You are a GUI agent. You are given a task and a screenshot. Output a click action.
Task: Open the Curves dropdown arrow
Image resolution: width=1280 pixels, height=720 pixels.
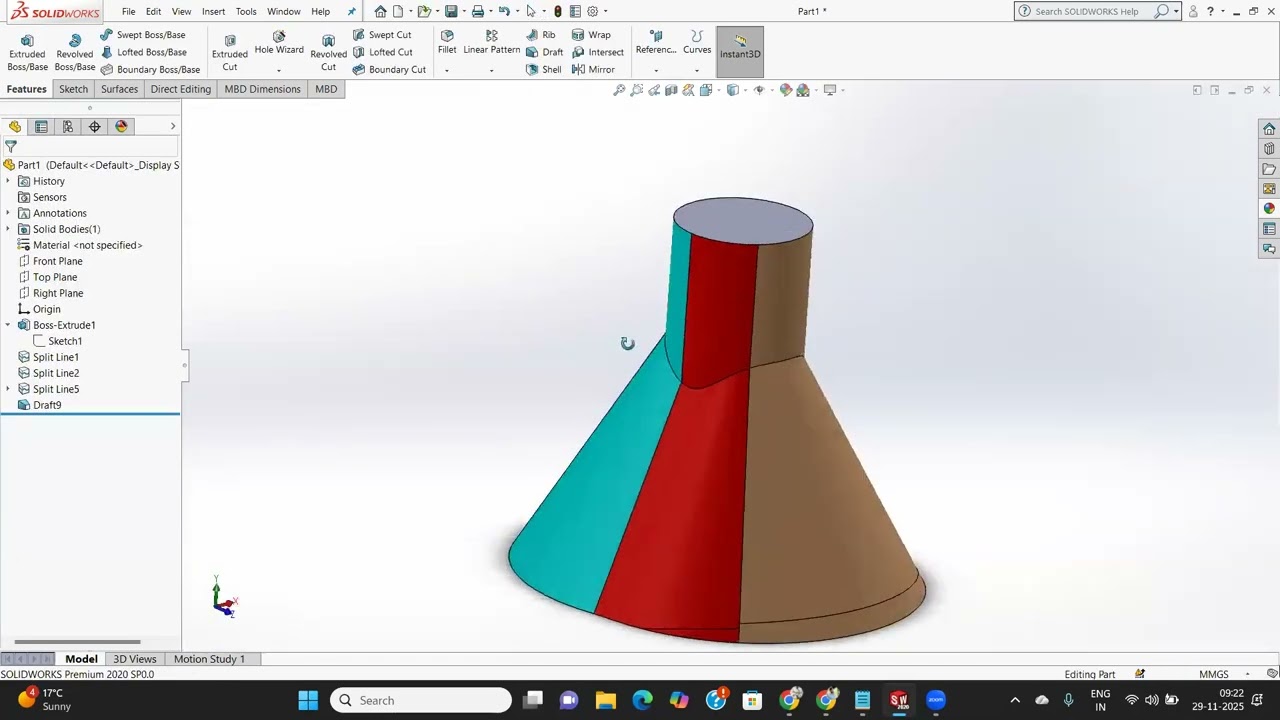[x=697, y=70]
